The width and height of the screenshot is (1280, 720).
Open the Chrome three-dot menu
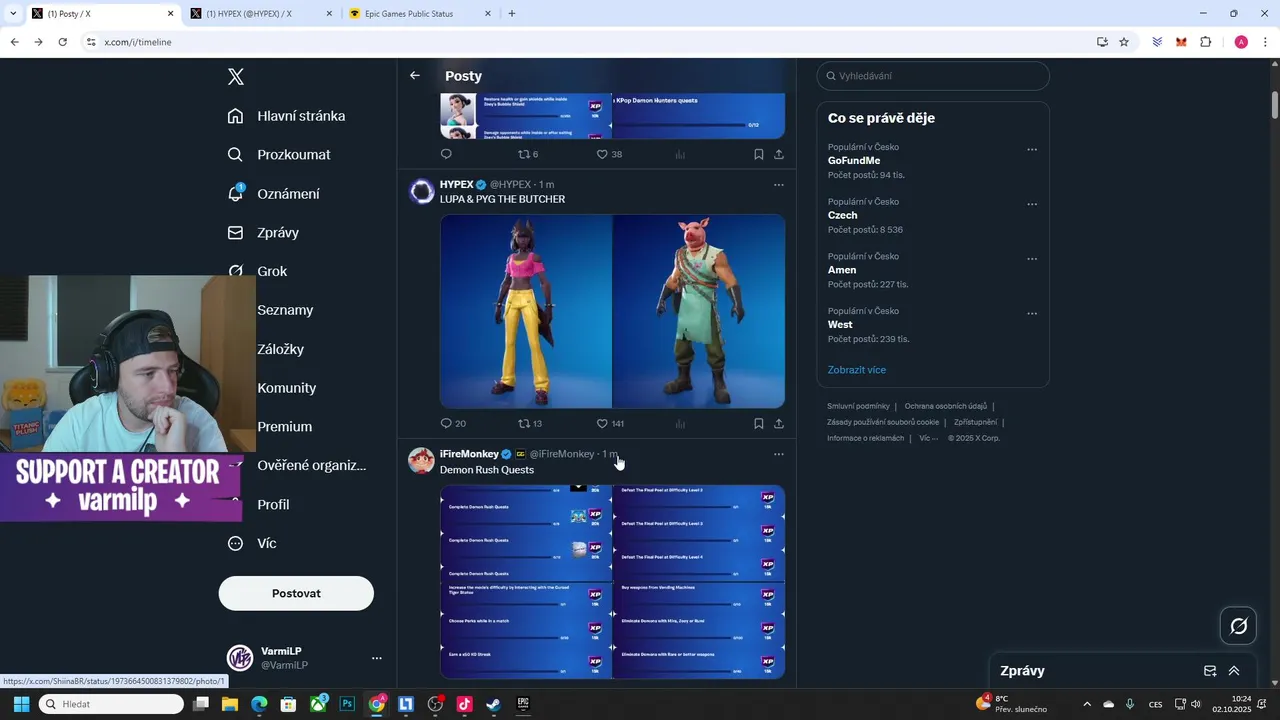tap(1266, 42)
